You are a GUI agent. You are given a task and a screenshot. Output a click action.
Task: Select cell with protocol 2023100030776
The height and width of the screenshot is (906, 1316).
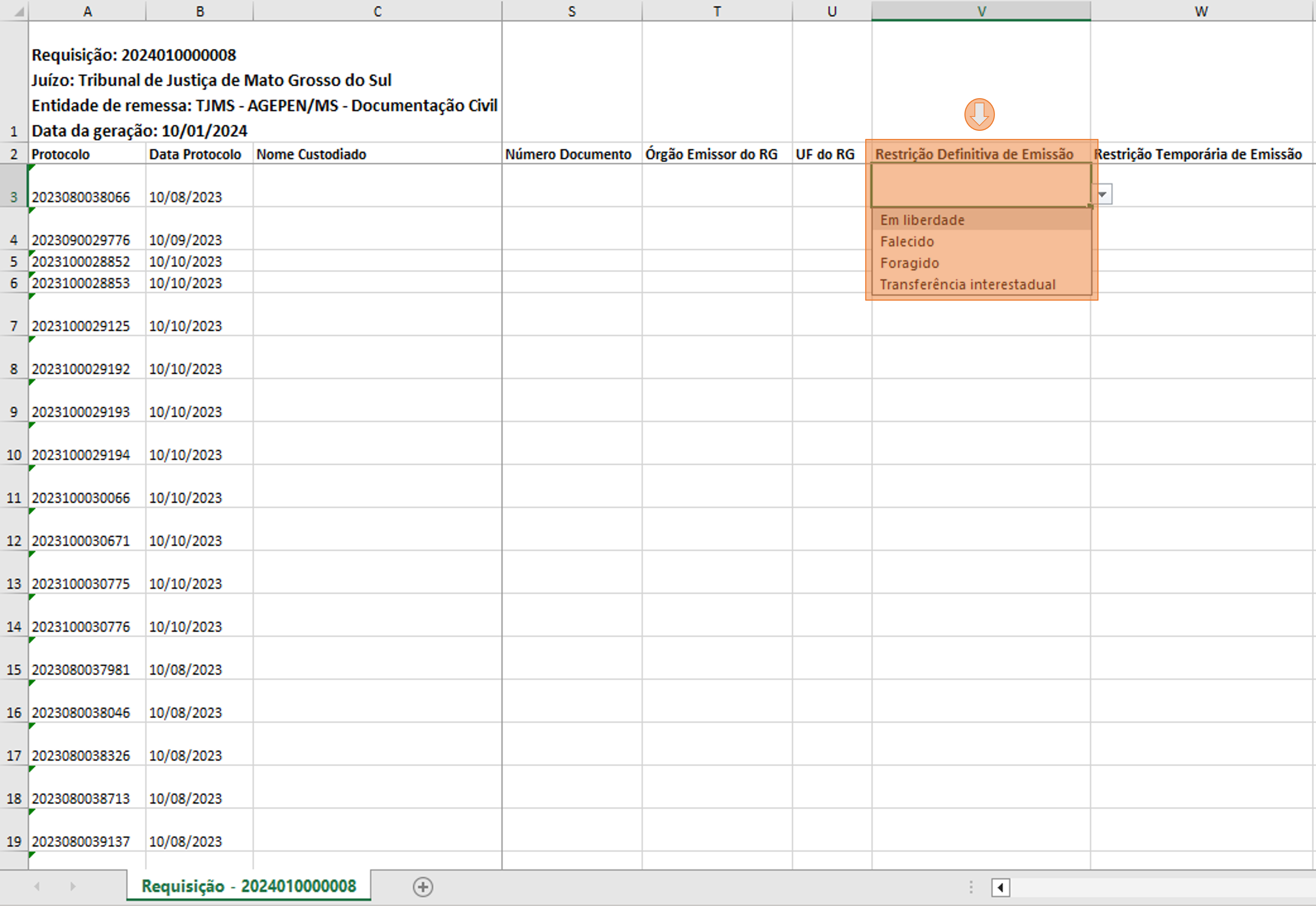87,615
